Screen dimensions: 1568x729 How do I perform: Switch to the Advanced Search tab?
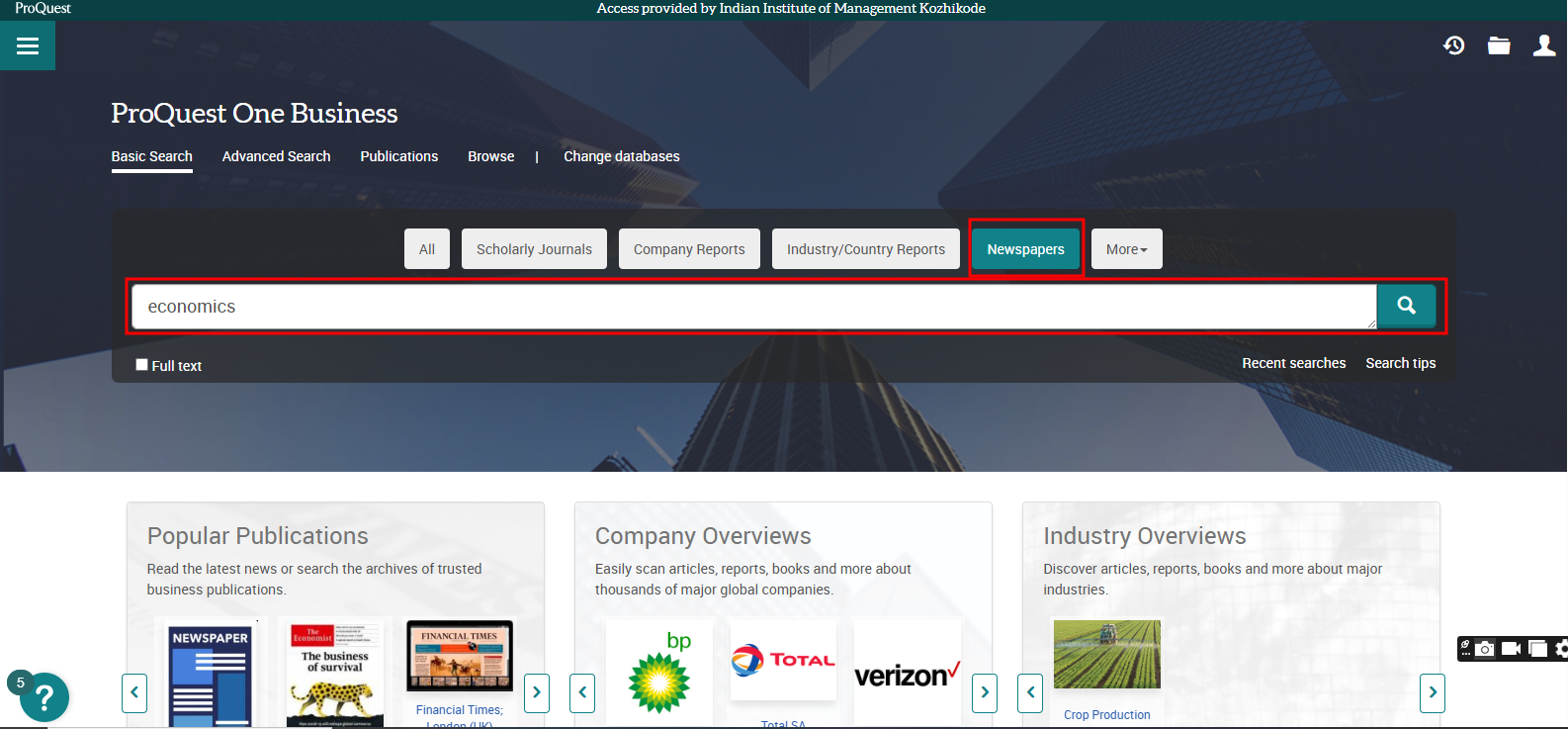coord(276,156)
